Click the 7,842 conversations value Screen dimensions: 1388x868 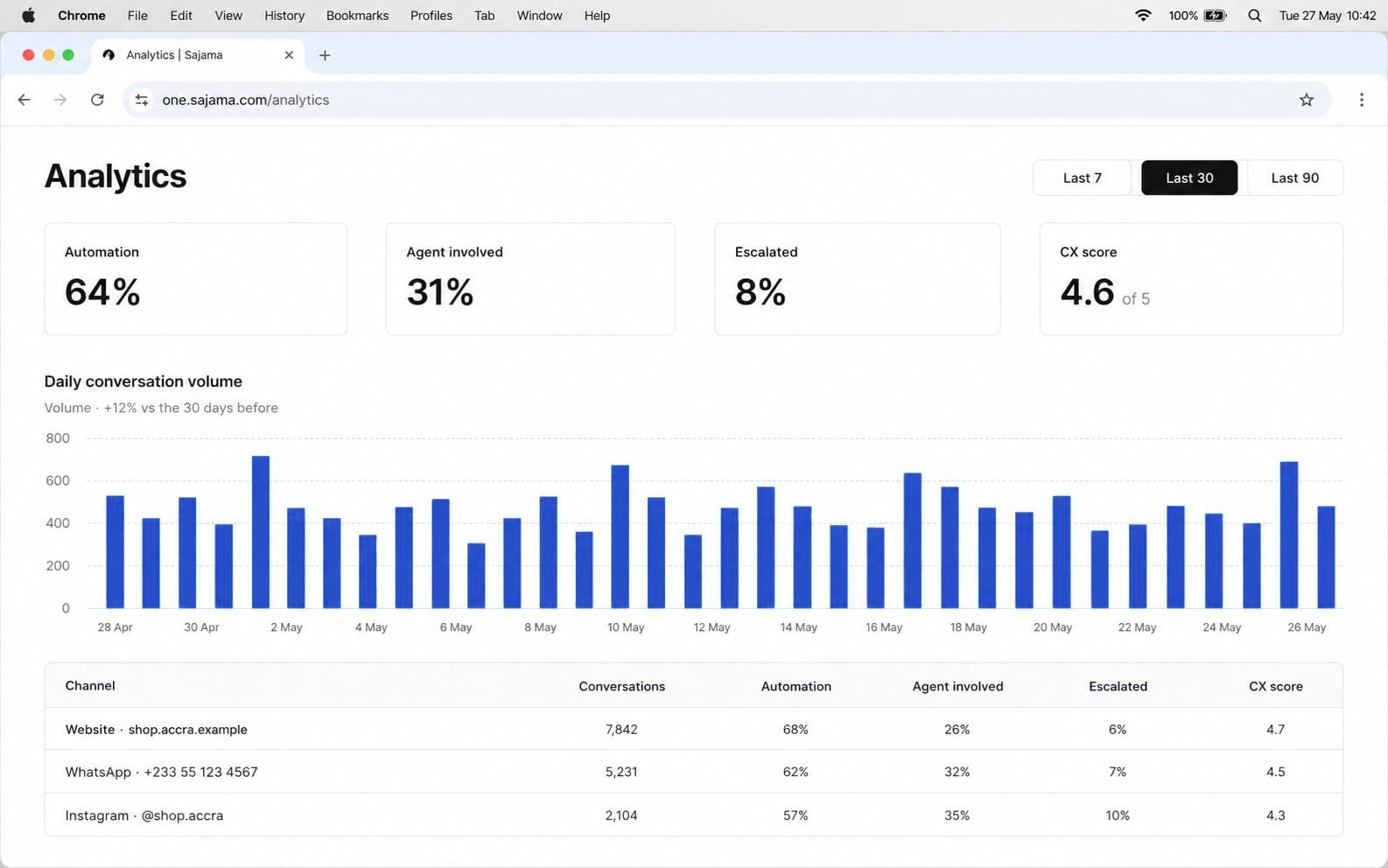621,730
